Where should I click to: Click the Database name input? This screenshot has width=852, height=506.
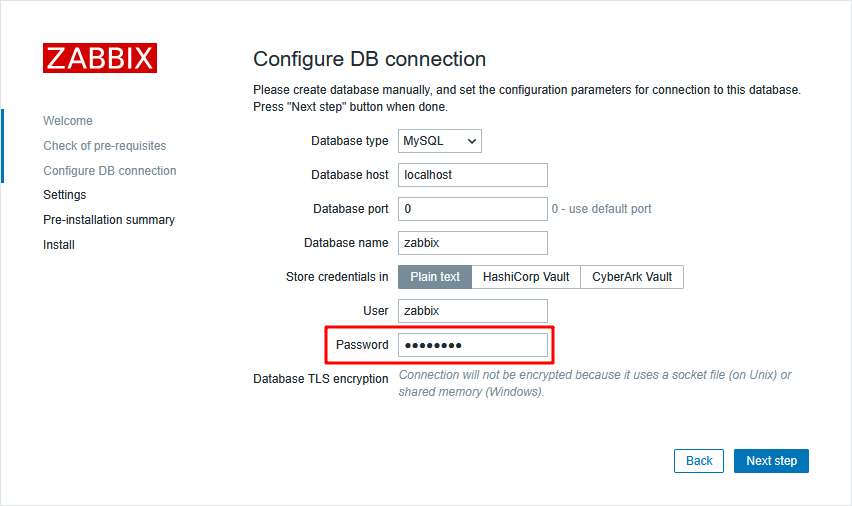(472, 243)
